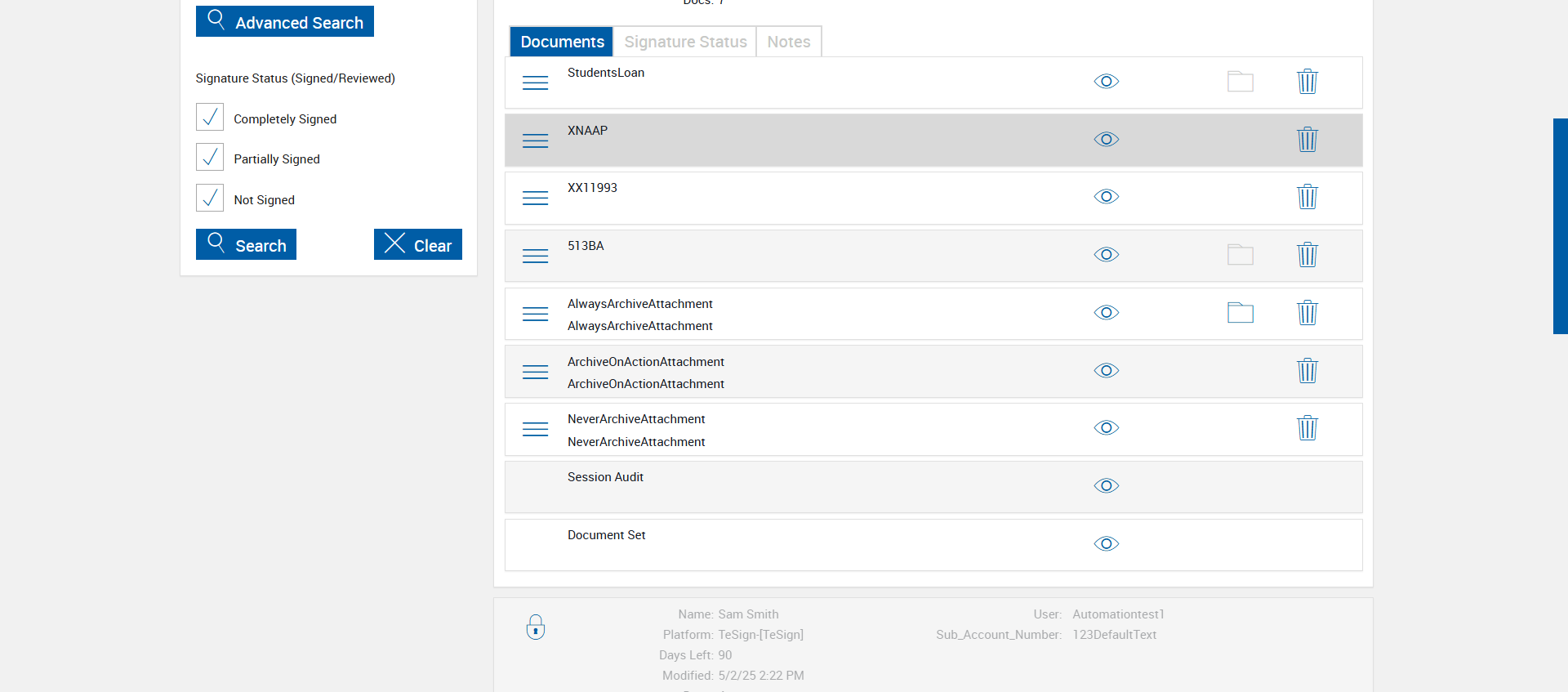Screen dimensions: 1568x692
Task: Click the 513BA document name
Action: (586, 246)
